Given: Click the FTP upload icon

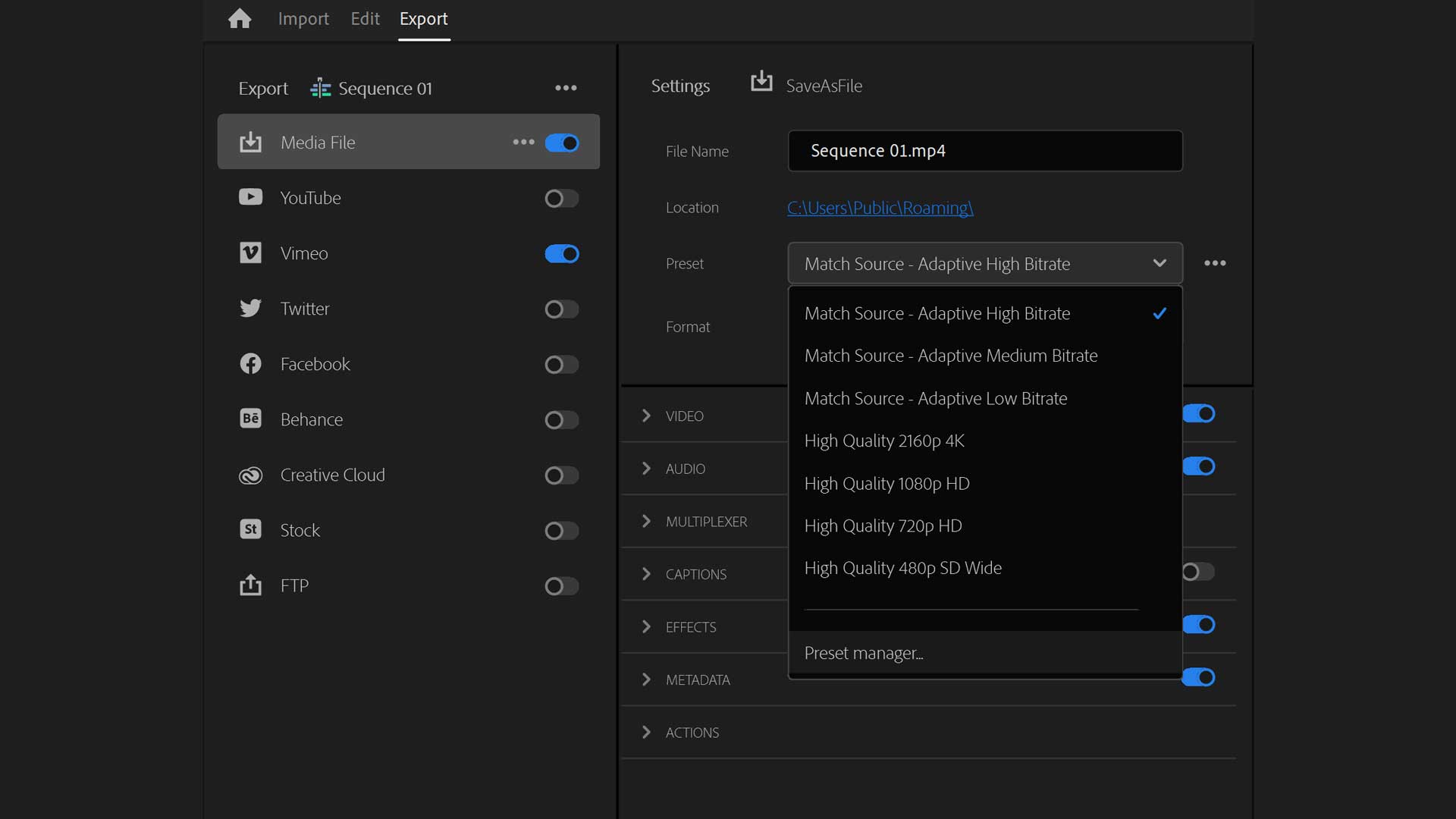Looking at the screenshot, I should 250,585.
